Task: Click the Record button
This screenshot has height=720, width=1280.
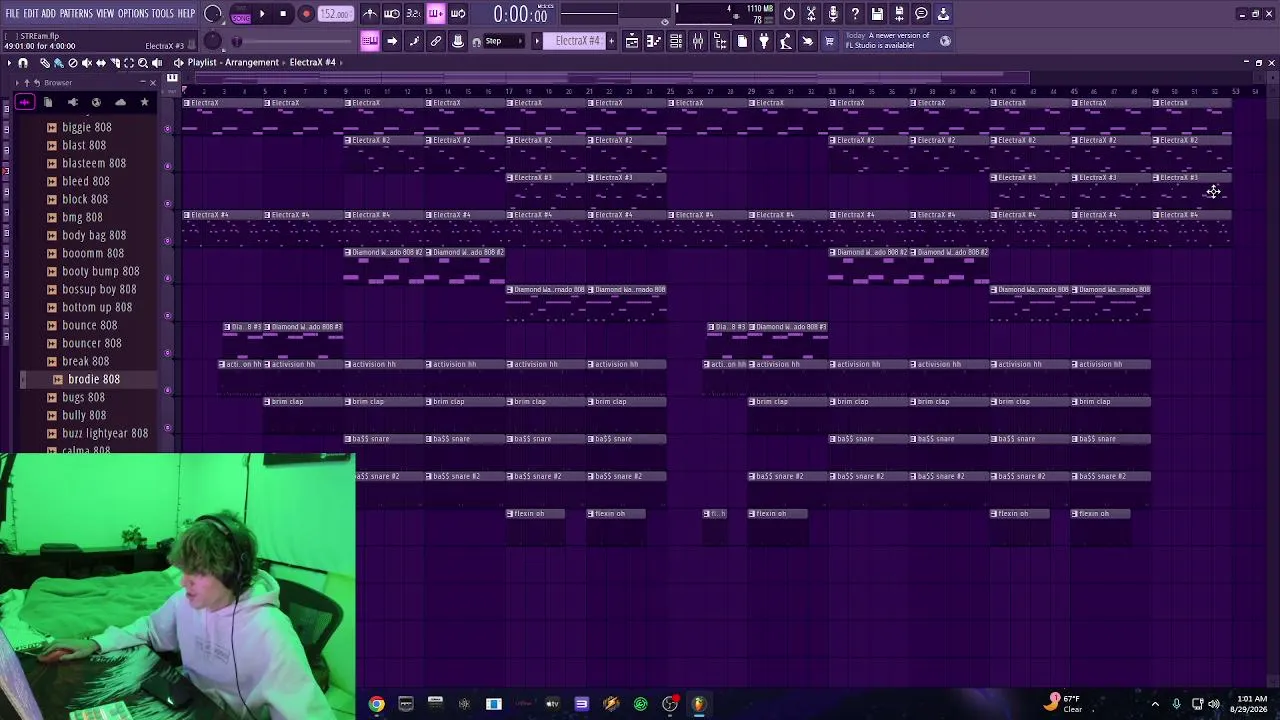Action: [306, 14]
